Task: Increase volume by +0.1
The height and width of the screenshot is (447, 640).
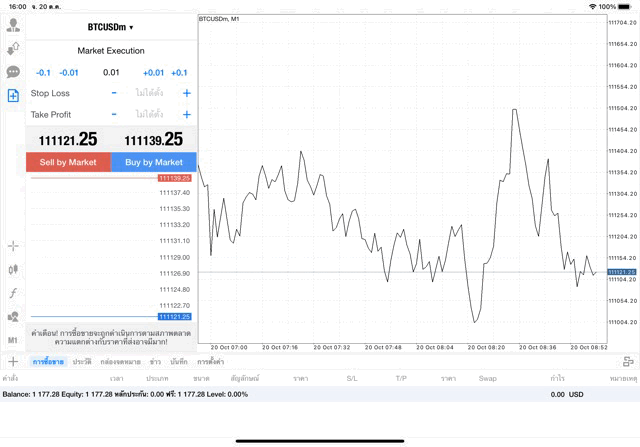Action: click(180, 72)
